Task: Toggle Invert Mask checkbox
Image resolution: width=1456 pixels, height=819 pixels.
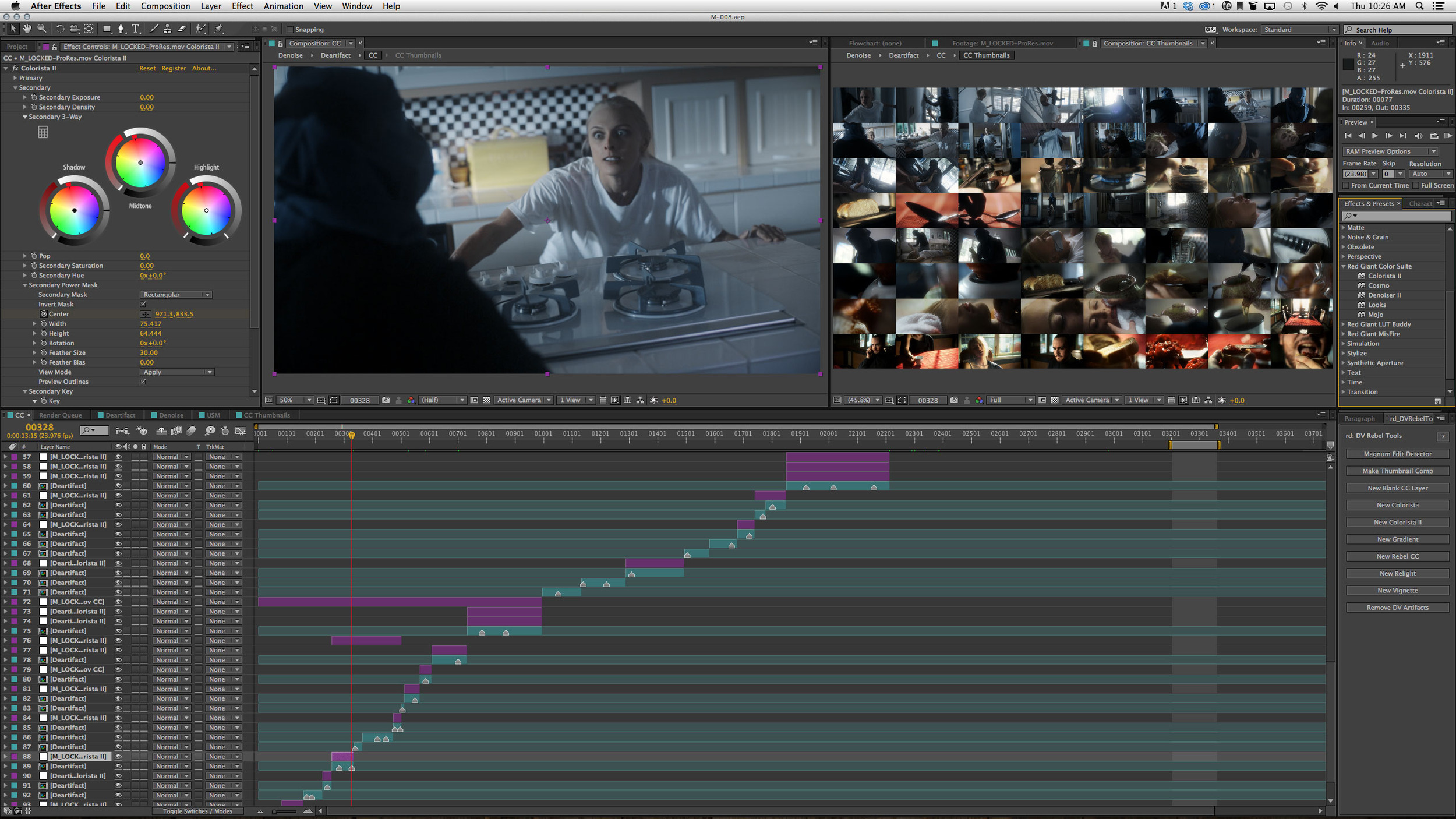Action: coord(143,304)
